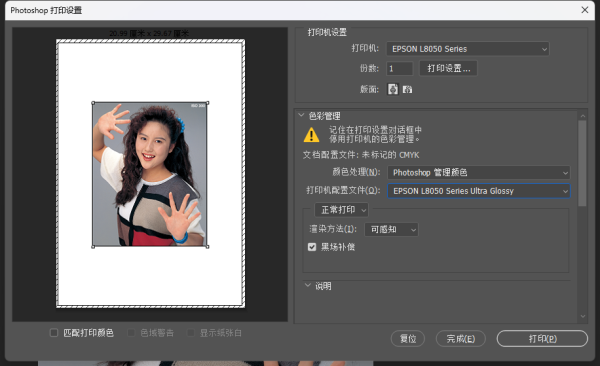Open 渲染方法 可感知 dropdown
The width and height of the screenshot is (600, 366).
pyautogui.click(x=391, y=229)
